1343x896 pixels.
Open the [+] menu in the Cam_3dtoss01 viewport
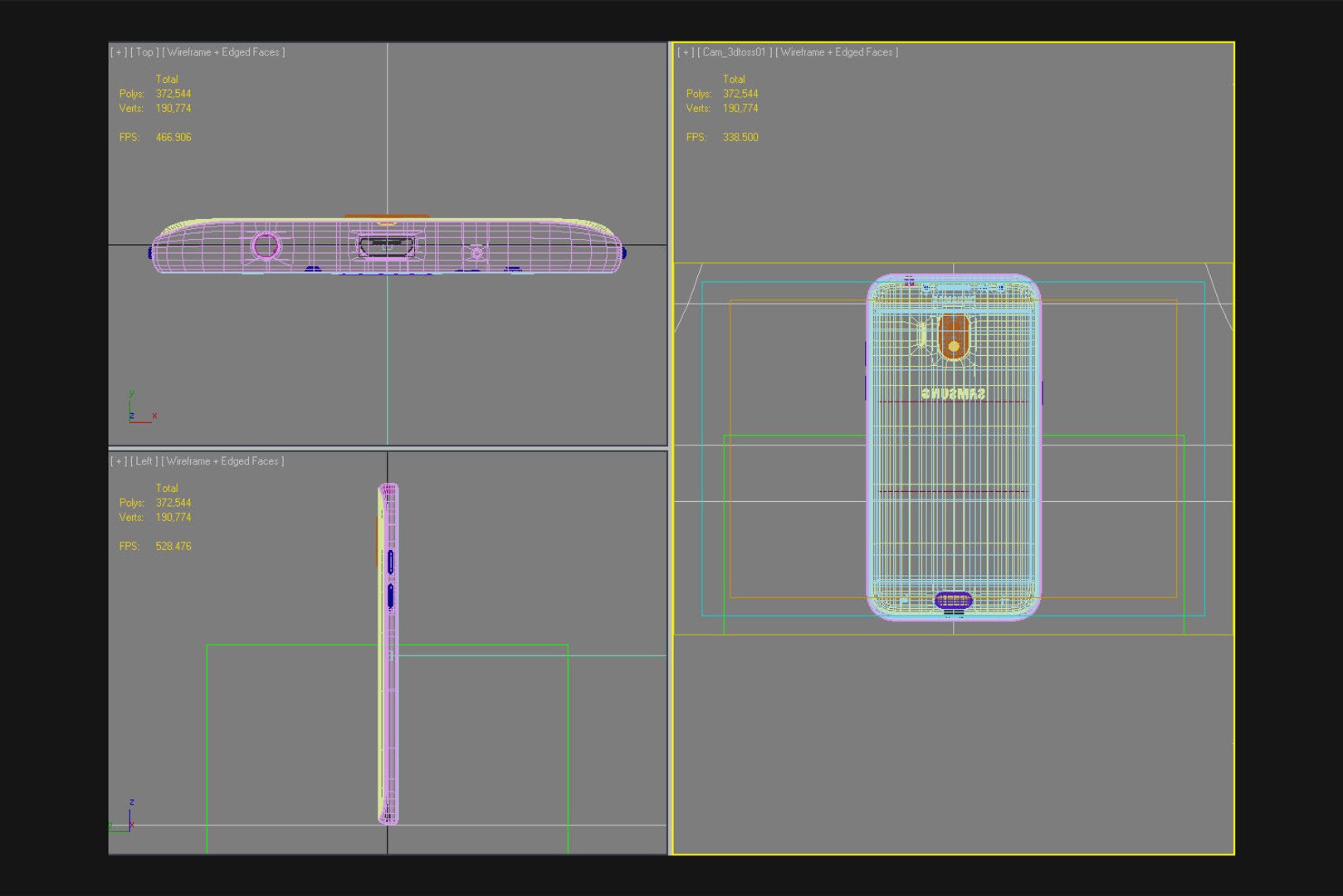(x=686, y=52)
